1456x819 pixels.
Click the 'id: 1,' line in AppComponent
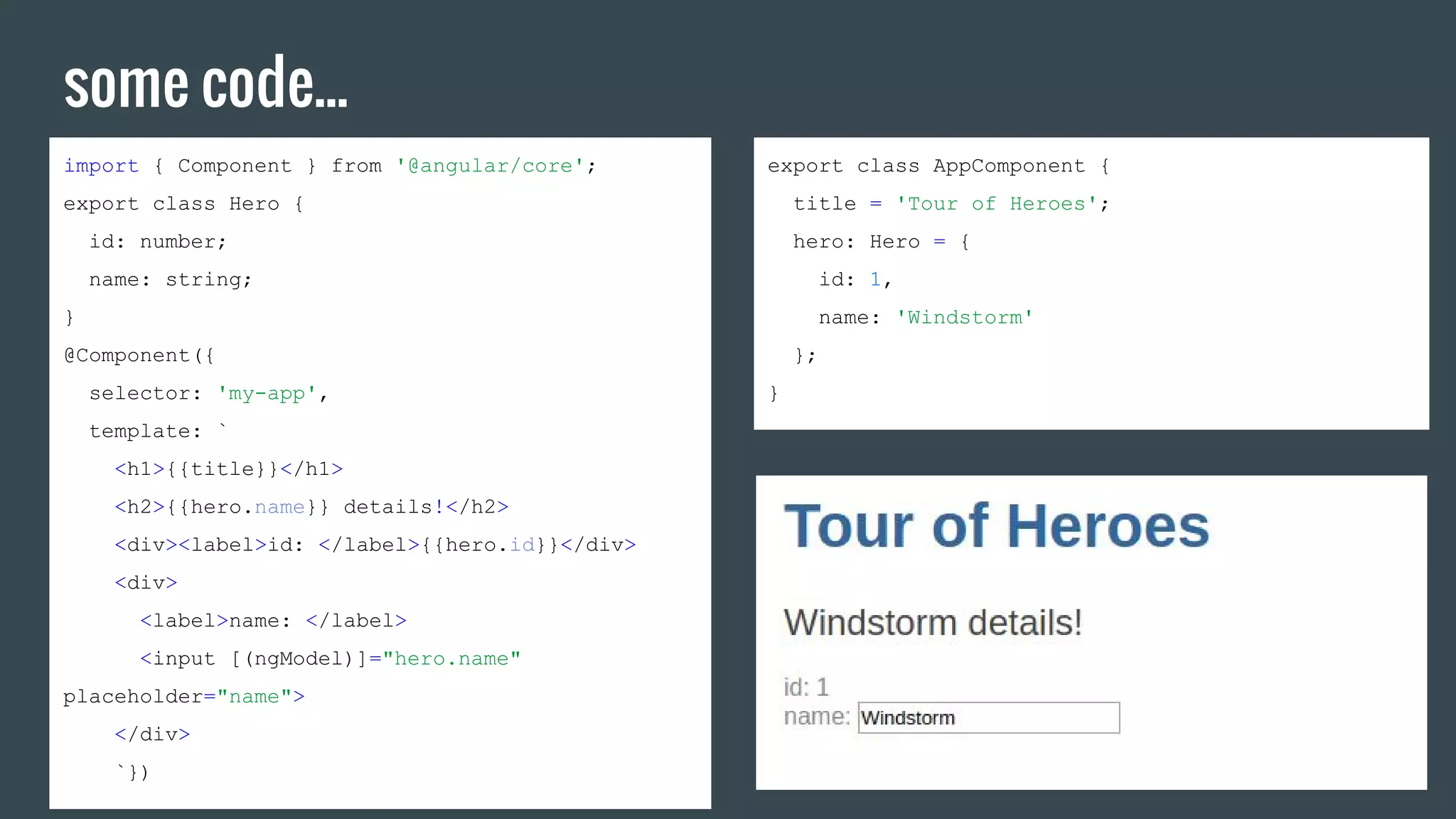[x=855, y=280]
